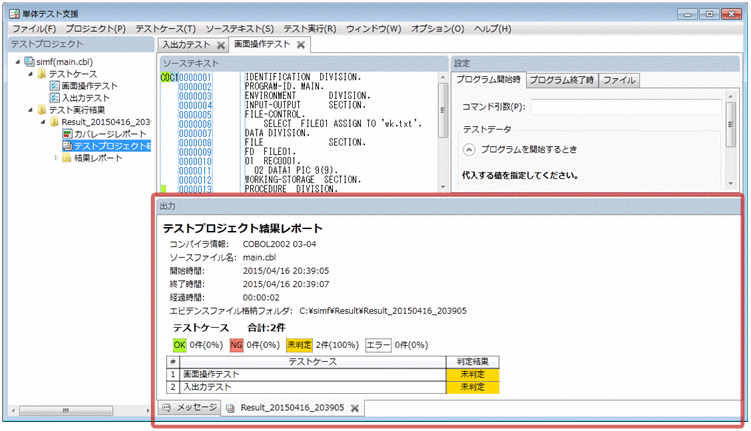
Task: Switch to the 入出力テスト tab
Action: 186,45
